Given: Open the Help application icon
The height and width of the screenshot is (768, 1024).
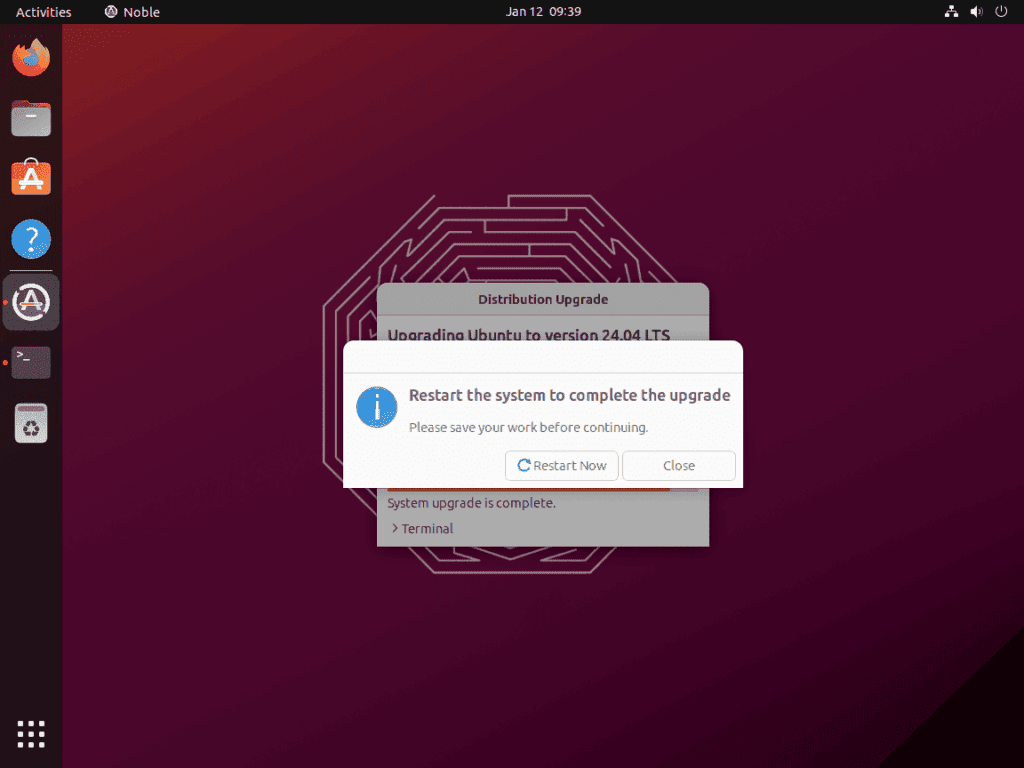Looking at the screenshot, I should (30, 239).
